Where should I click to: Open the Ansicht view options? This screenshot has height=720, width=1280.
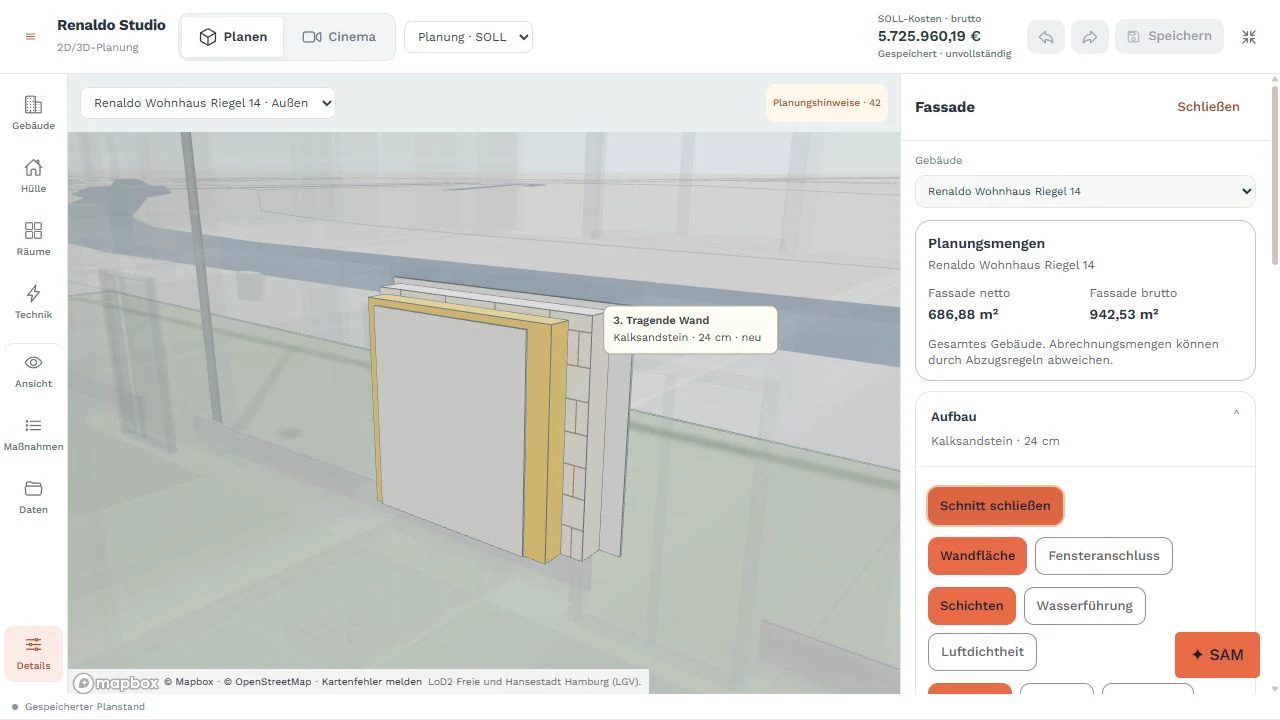33,371
